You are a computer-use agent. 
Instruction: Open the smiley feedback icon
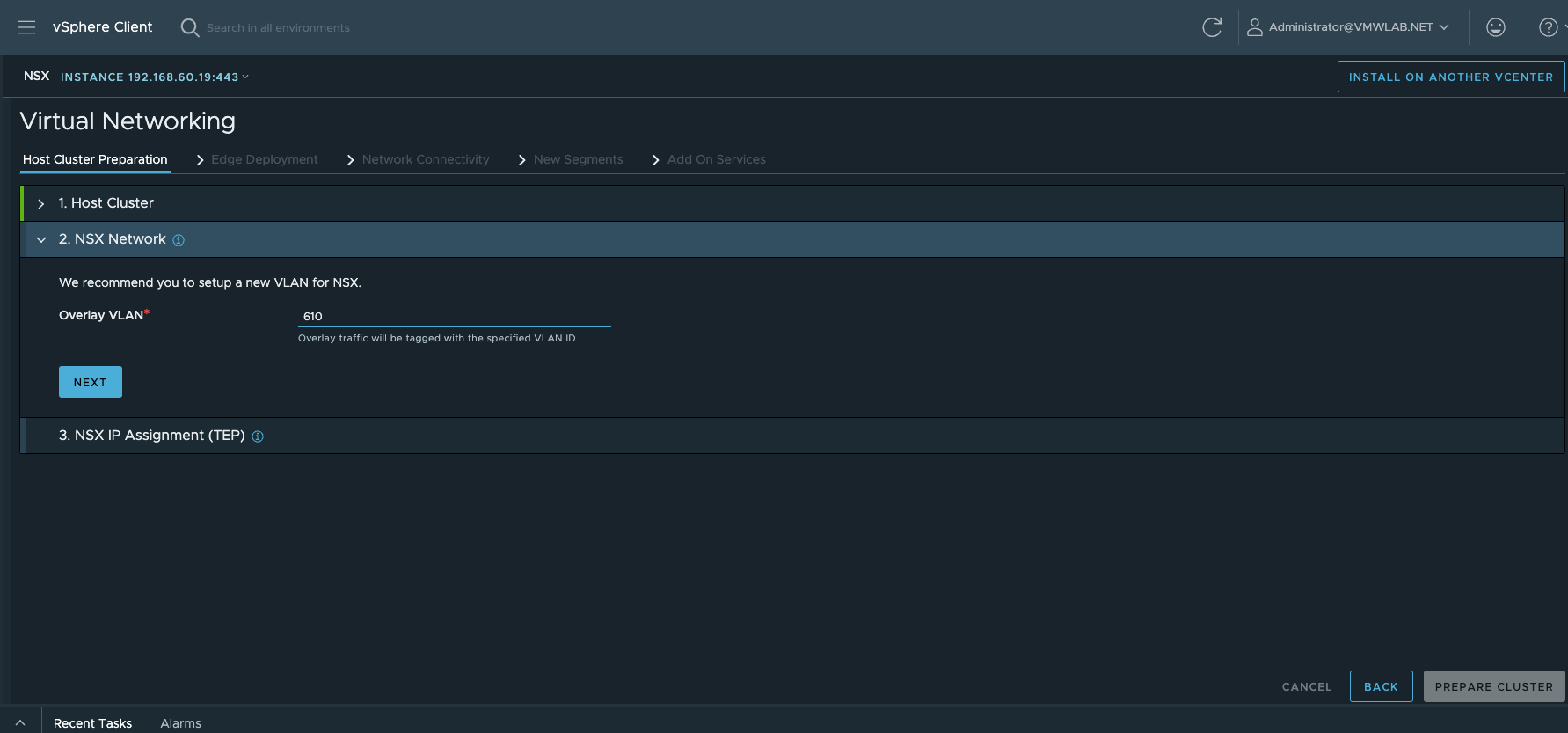pyautogui.click(x=1496, y=27)
